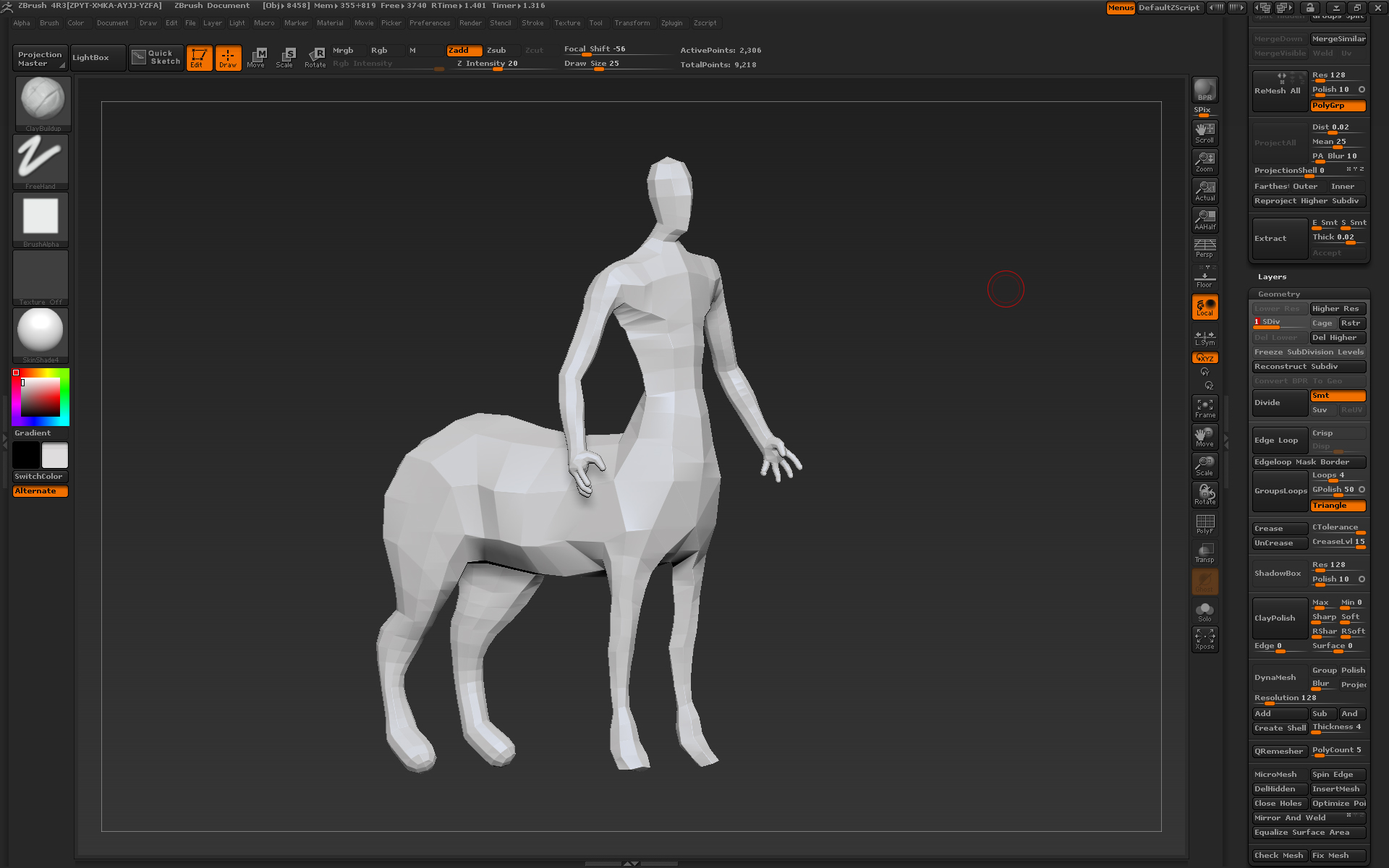Enable Transp transparency icon
Viewport: 1389px width, 868px height.
[x=1205, y=553]
